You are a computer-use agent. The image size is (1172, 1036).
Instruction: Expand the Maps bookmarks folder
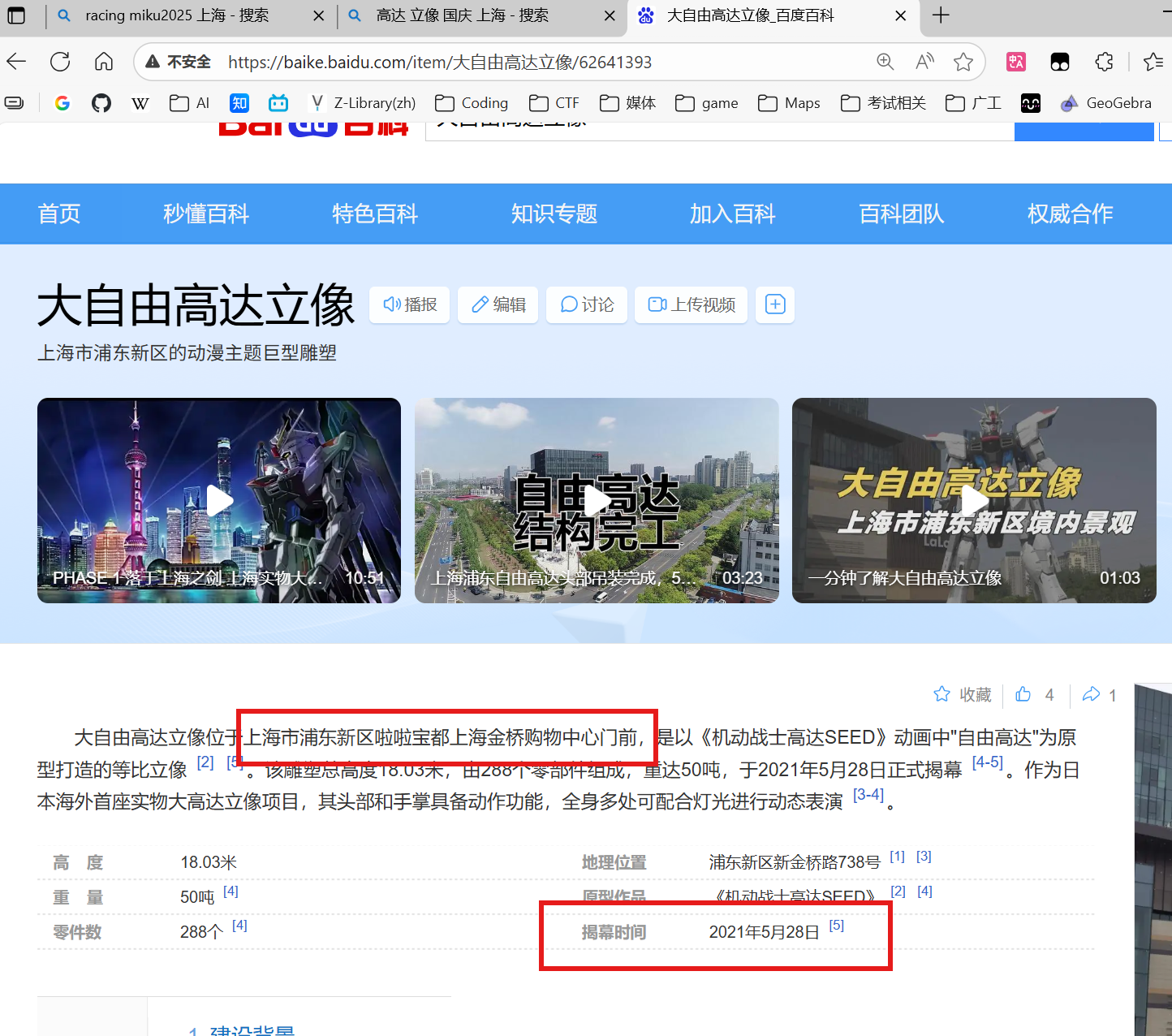[789, 103]
